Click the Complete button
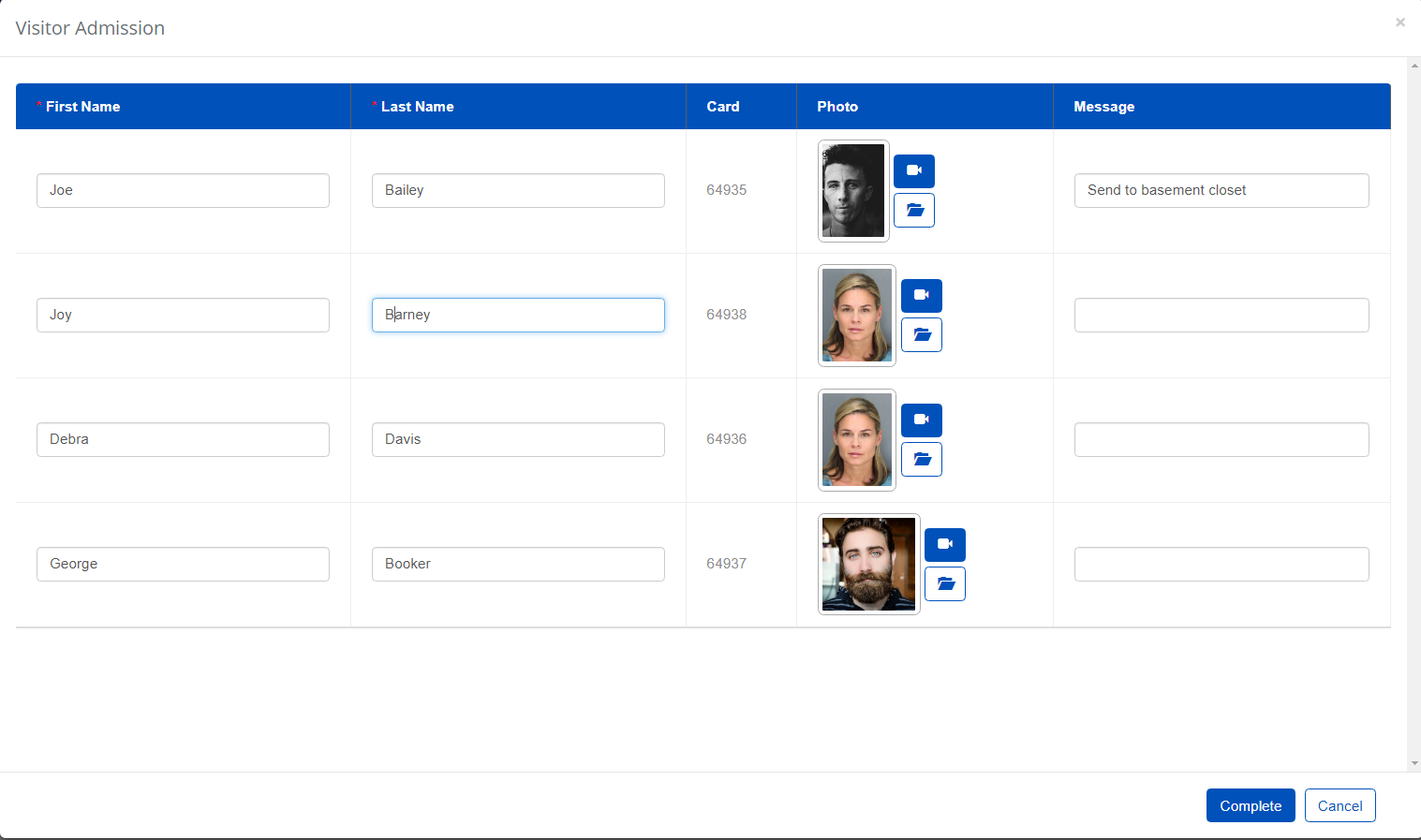The height and width of the screenshot is (840, 1421). click(x=1250, y=804)
